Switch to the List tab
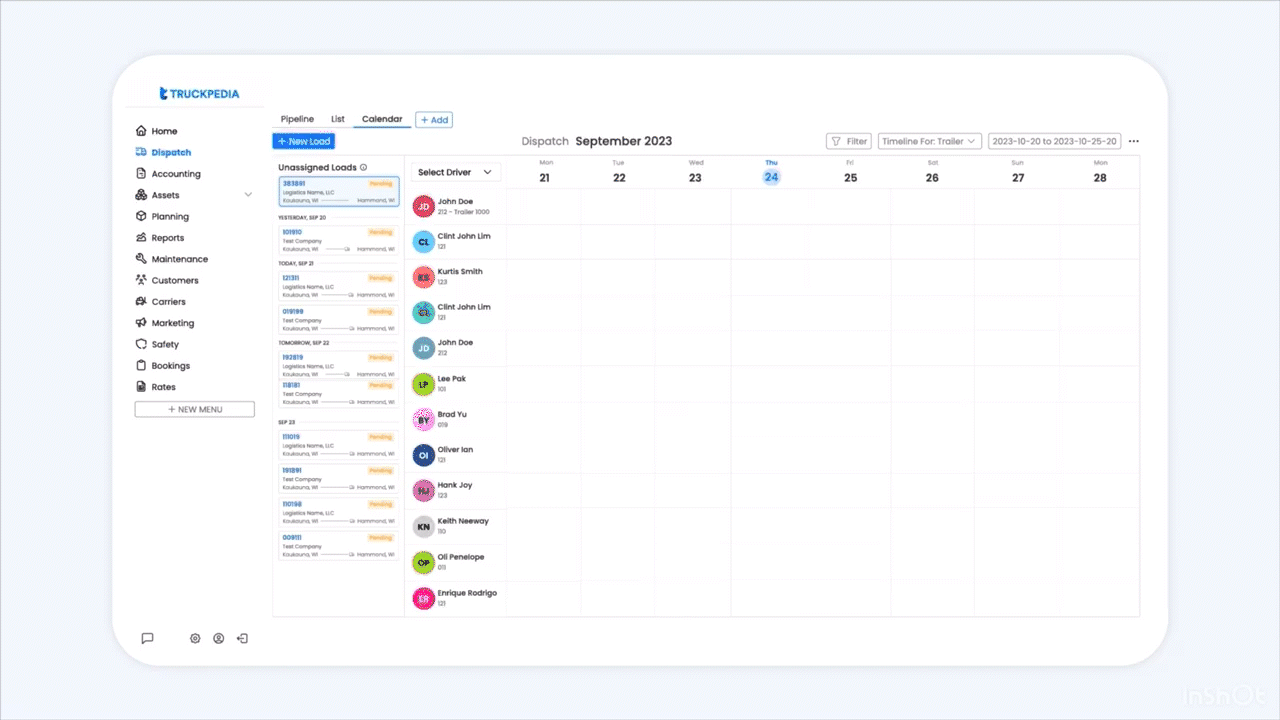The width and height of the screenshot is (1280, 720). point(338,119)
